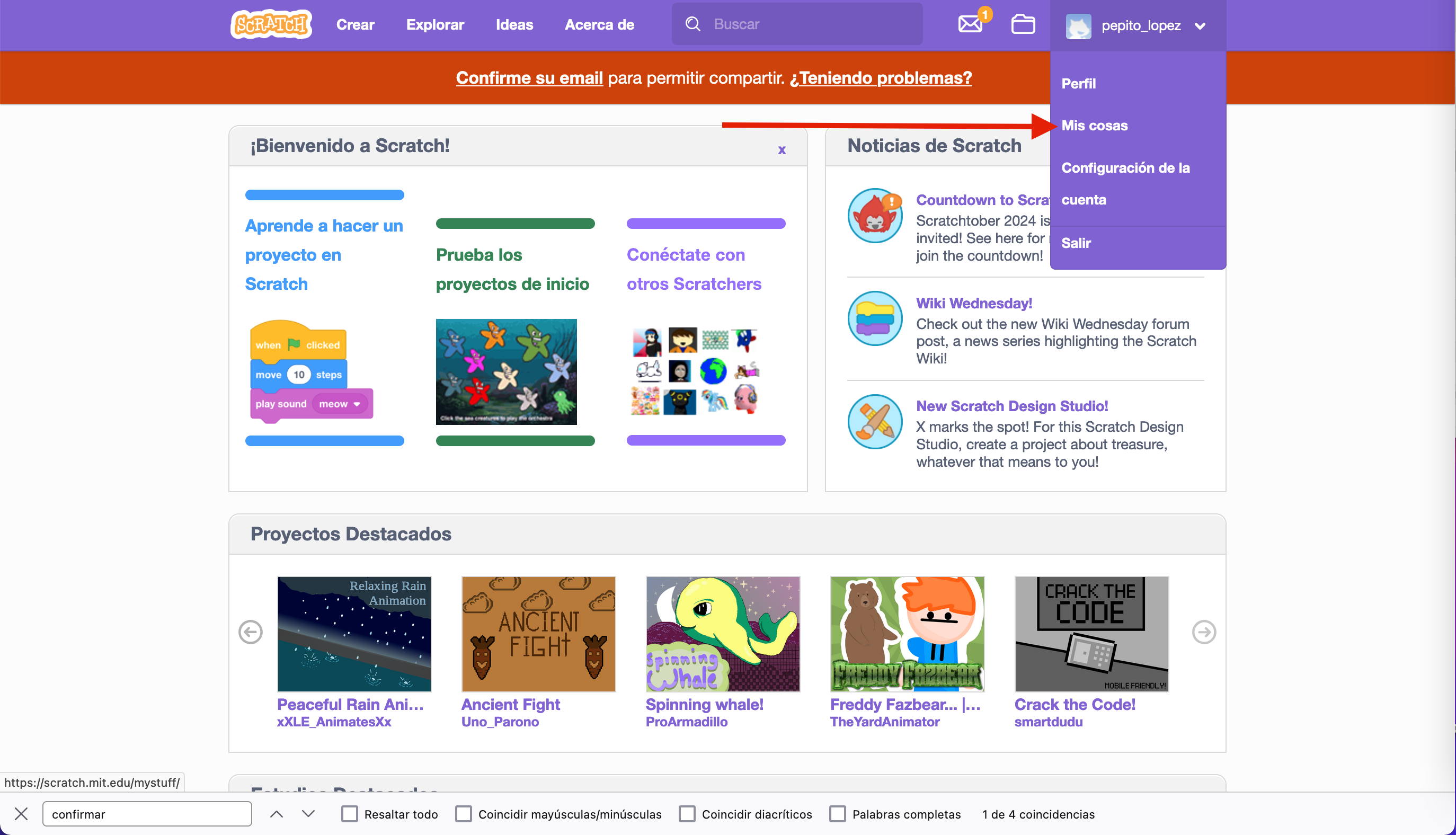Choose Salir in the account menu
1456x835 pixels.
[1076, 243]
